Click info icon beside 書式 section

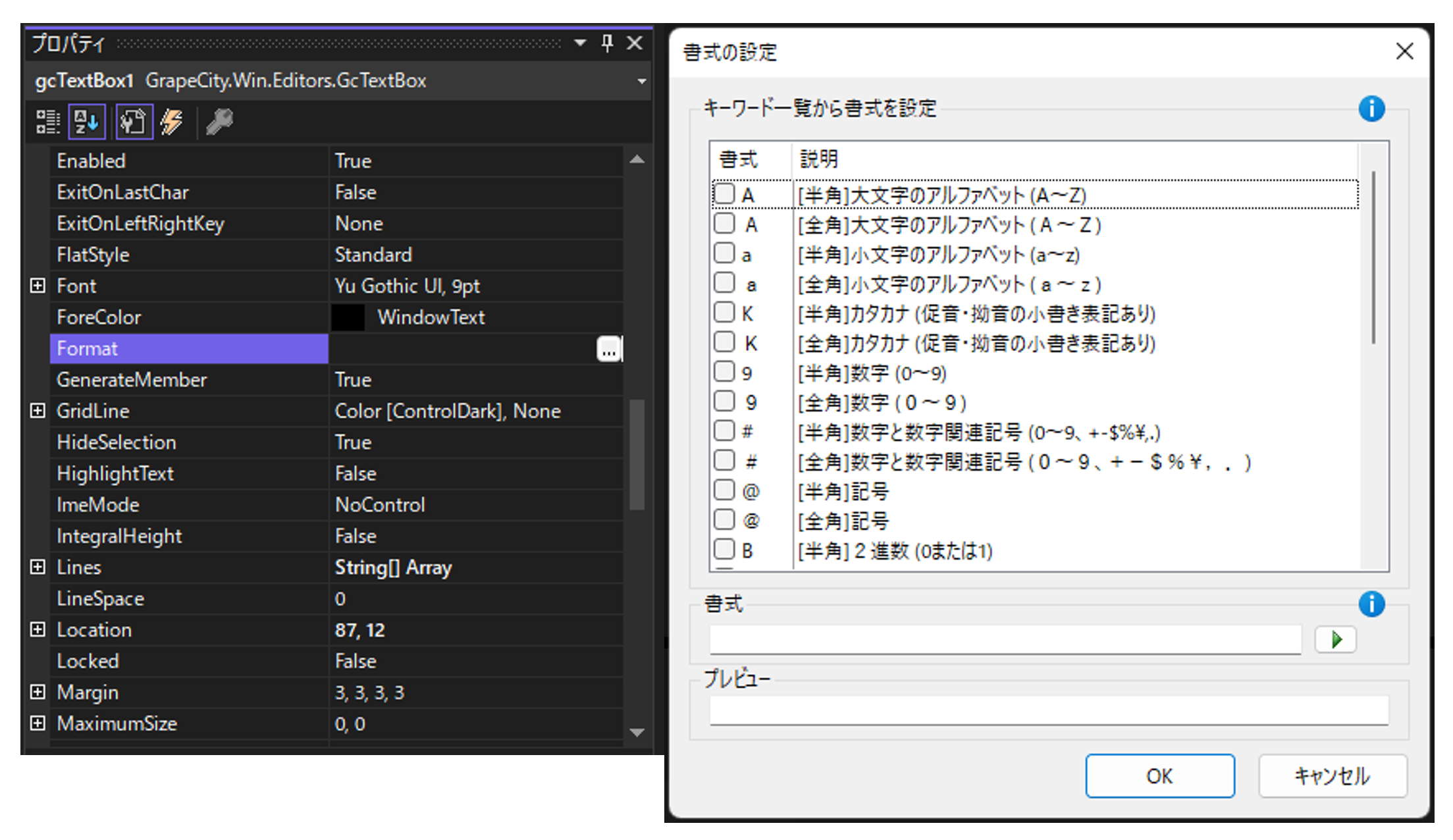(x=1371, y=604)
